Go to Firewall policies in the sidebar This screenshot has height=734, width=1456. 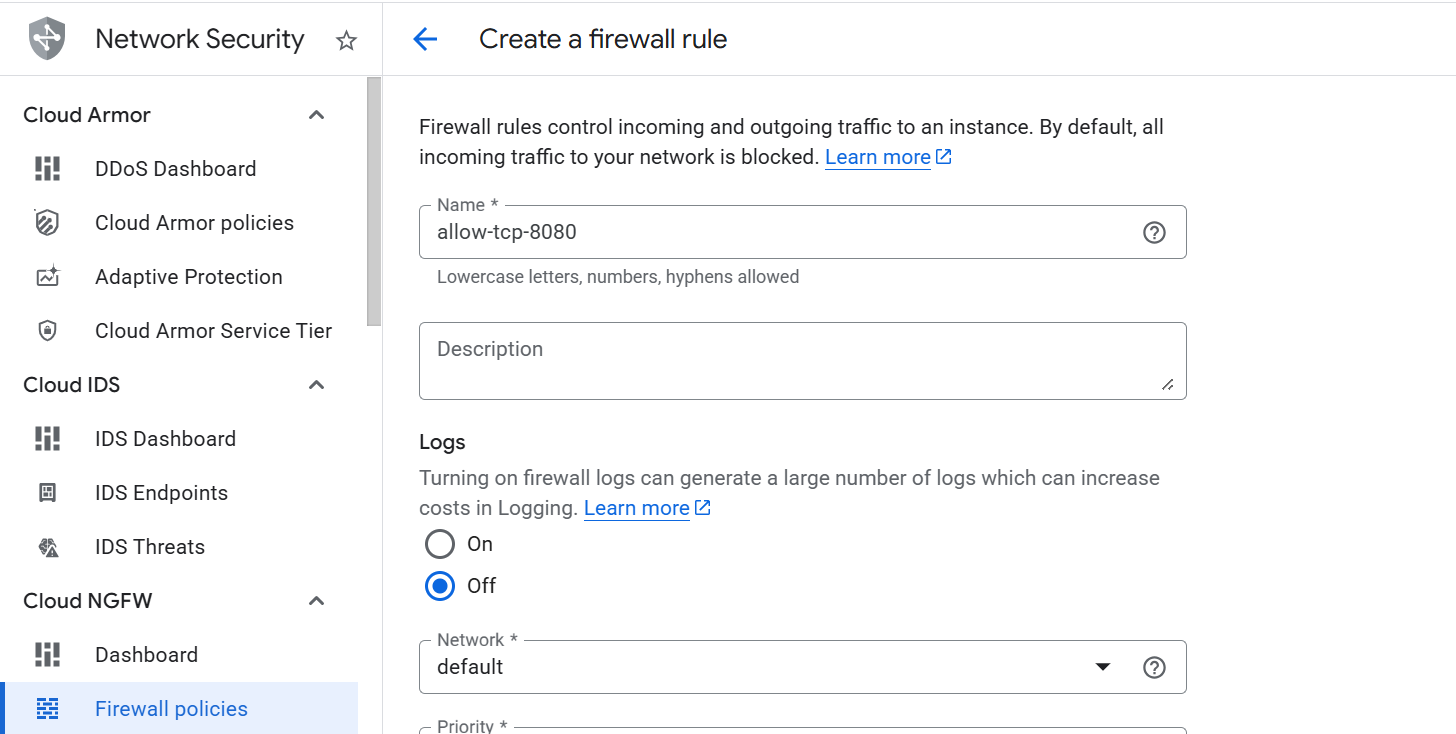point(171,708)
